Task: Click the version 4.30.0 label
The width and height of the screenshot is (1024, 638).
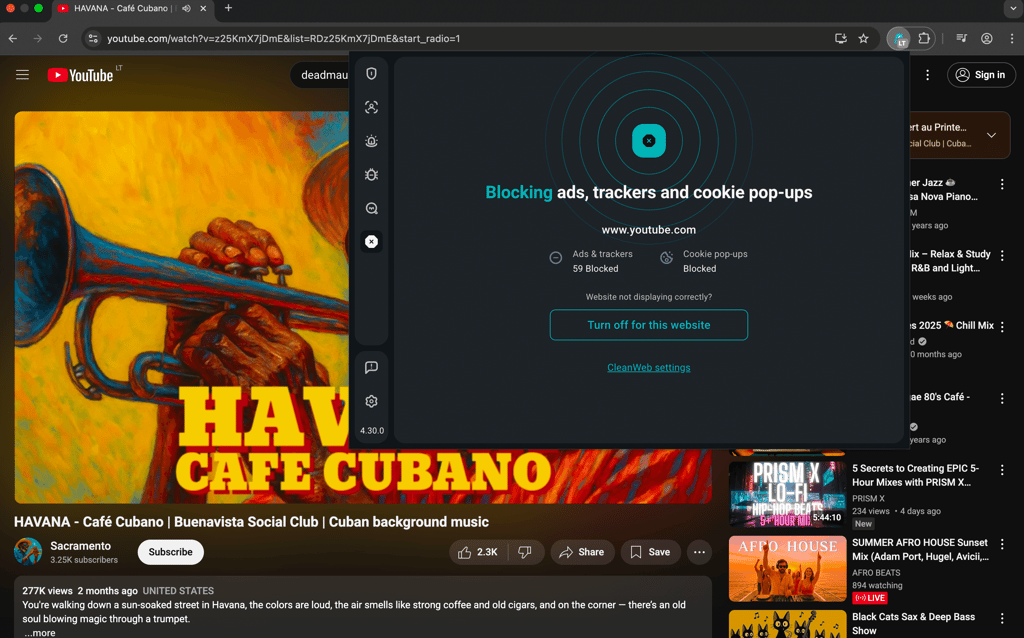Action: click(x=372, y=431)
